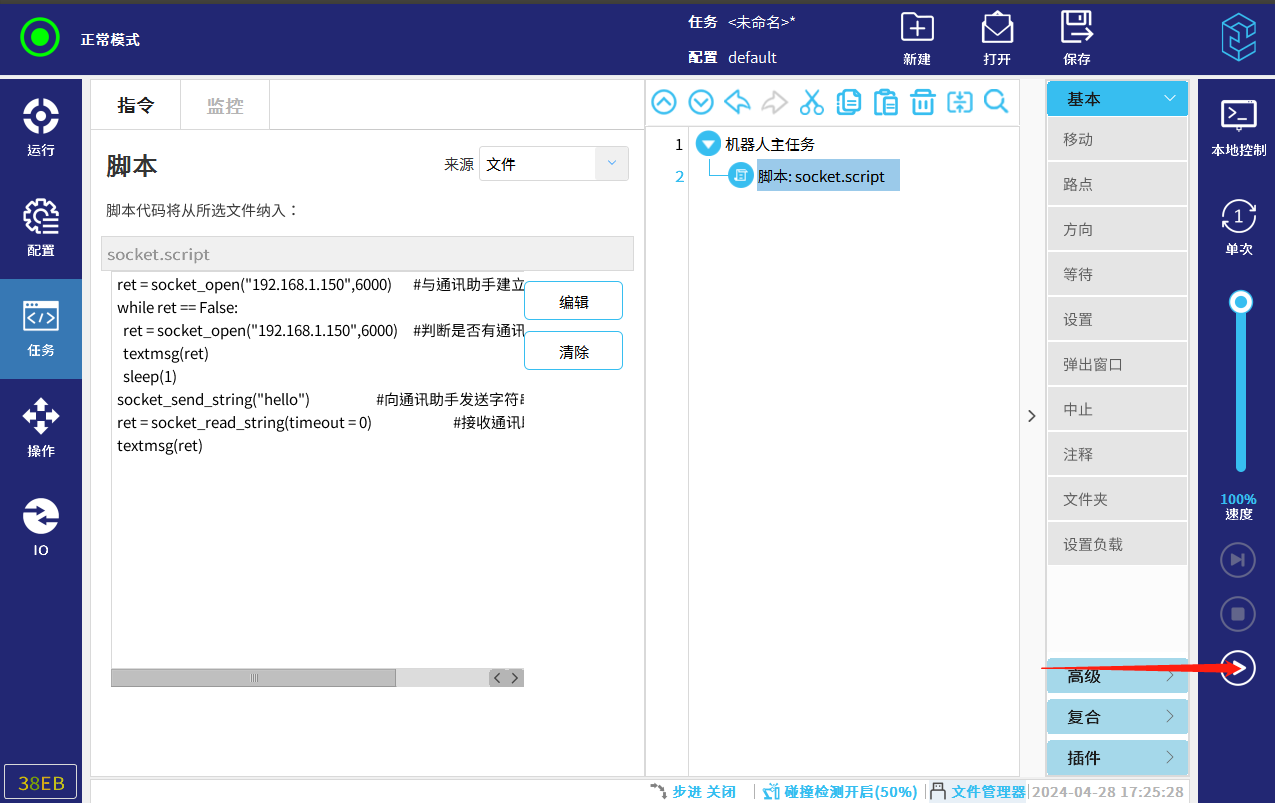Select the 指令 command tab
Viewport: 1275px width, 803px height.
pos(136,105)
